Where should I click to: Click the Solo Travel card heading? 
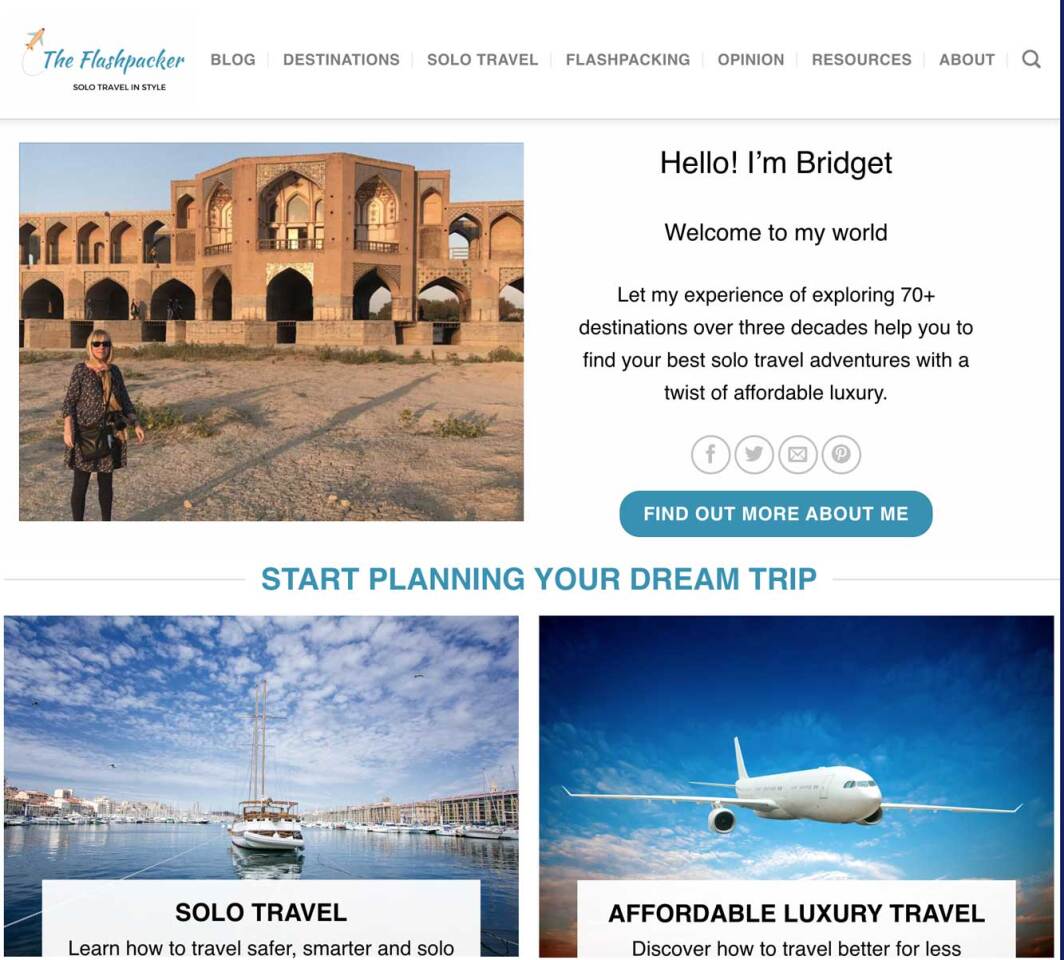pos(261,913)
